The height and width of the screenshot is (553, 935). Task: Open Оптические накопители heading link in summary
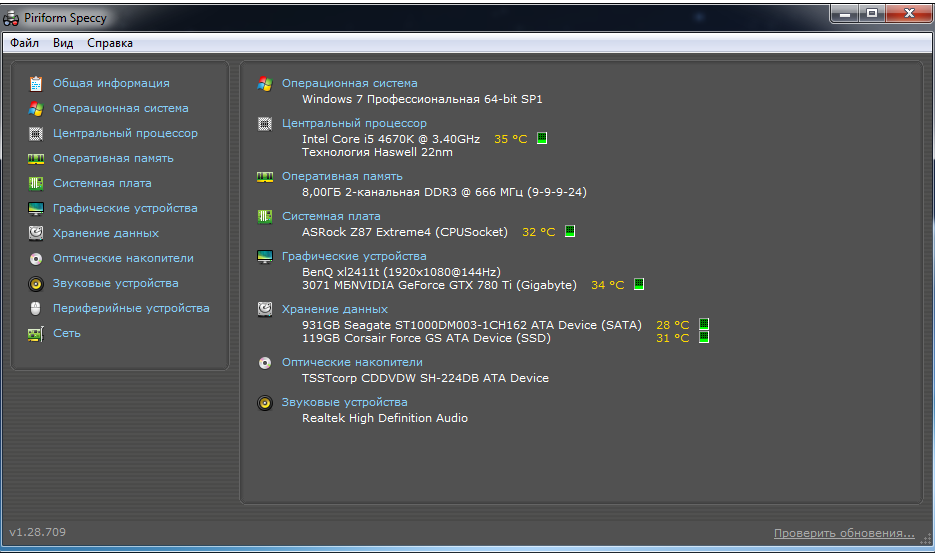click(x=352, y=363)
